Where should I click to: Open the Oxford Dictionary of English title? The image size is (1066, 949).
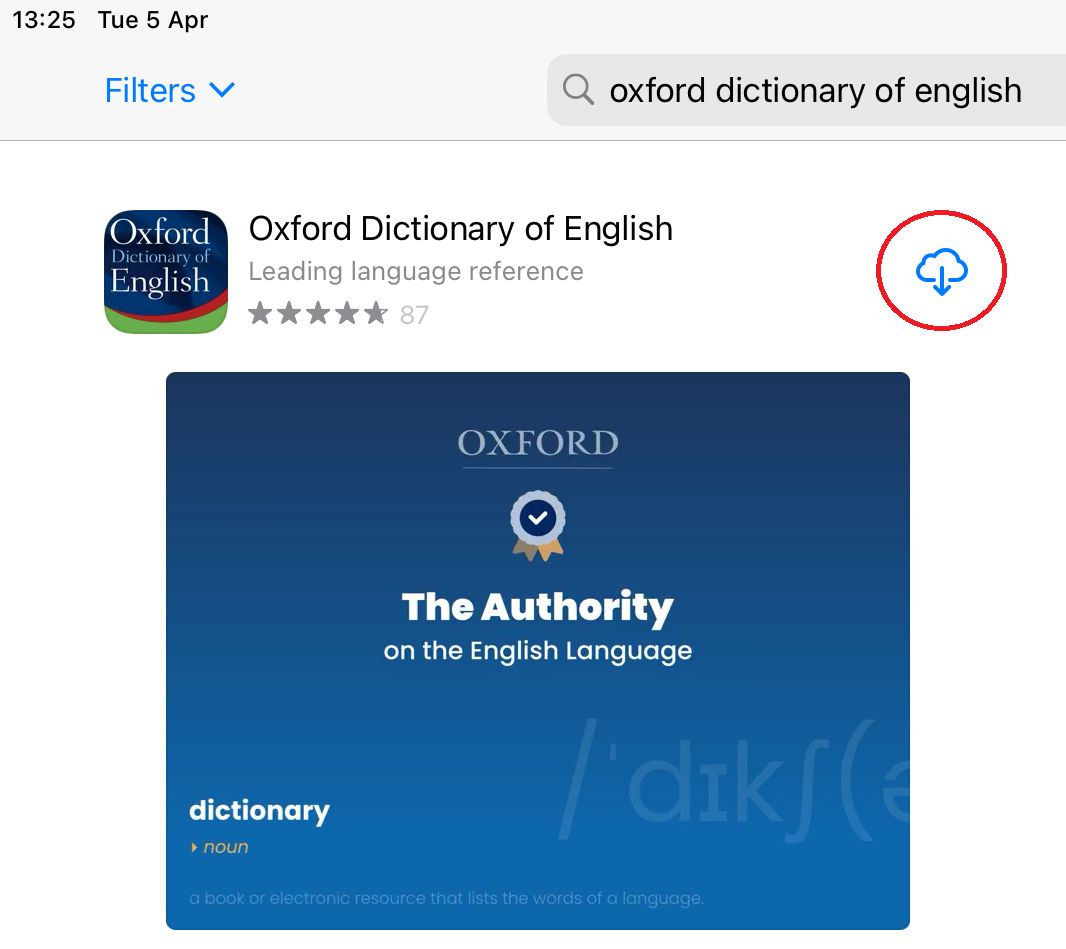pyautogui.click(x=461, y=228)
